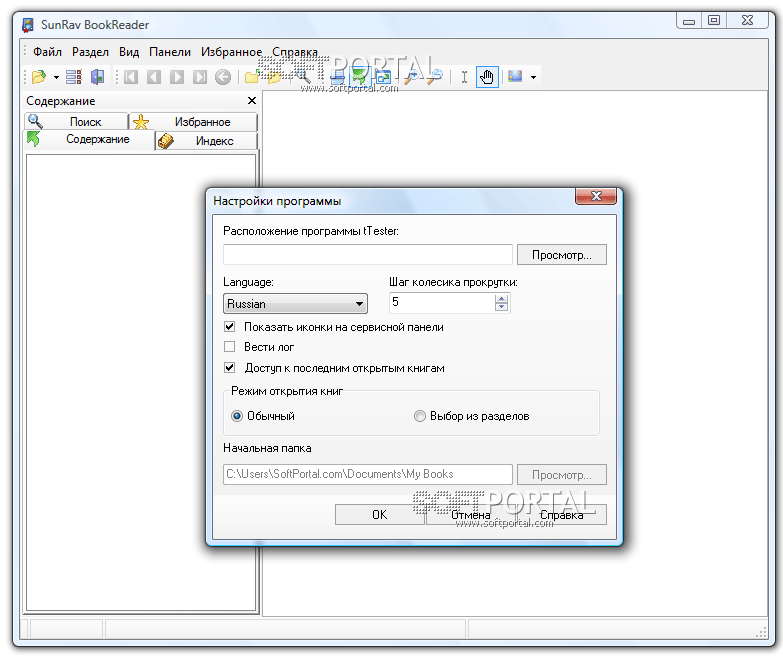
Task: Open the Файл menu
Action: click(47, 52)
